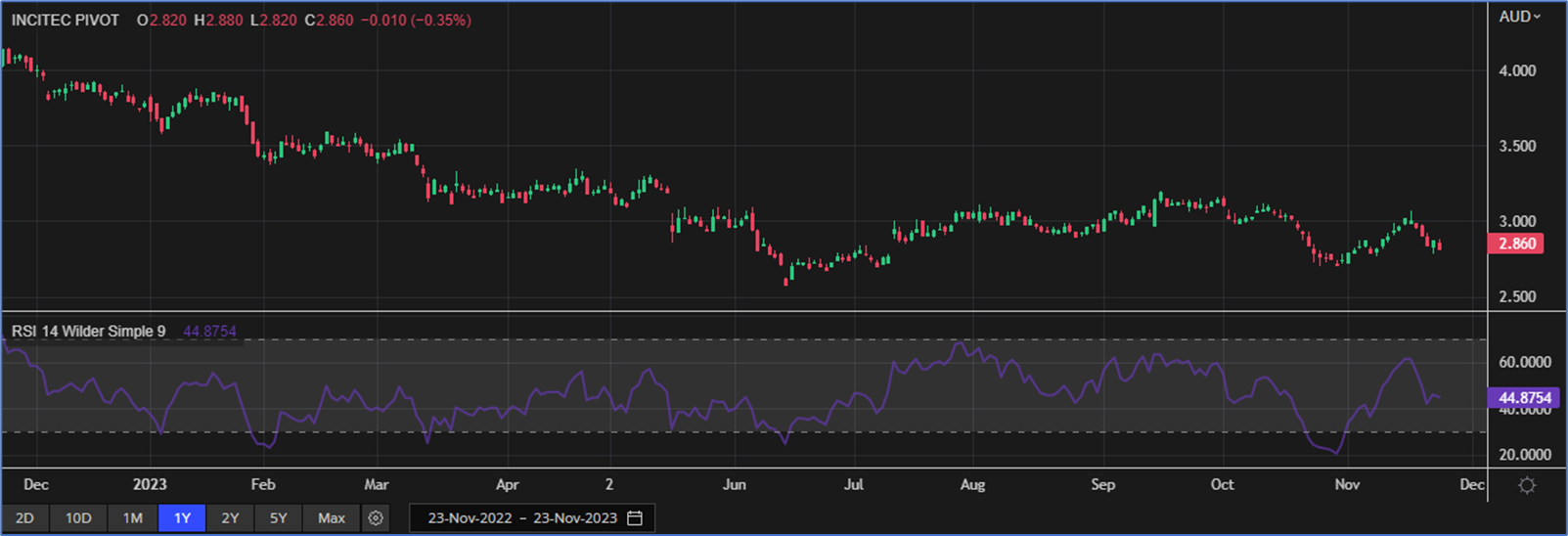Switch to the 1M time range
The height and width of the screenshot is (536, 1568).
(132, 518)
